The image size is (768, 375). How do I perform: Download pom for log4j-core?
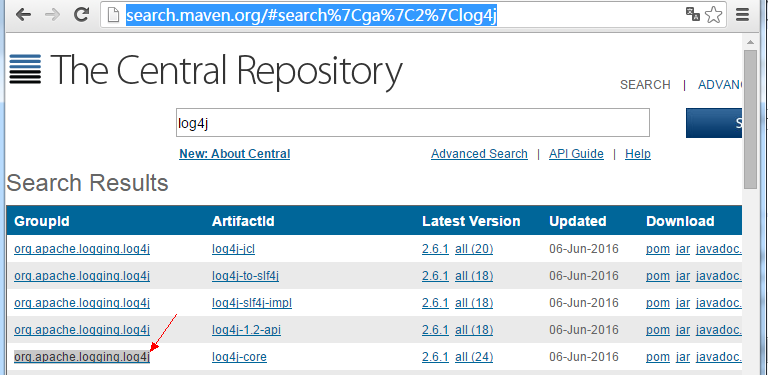[658, 357]
